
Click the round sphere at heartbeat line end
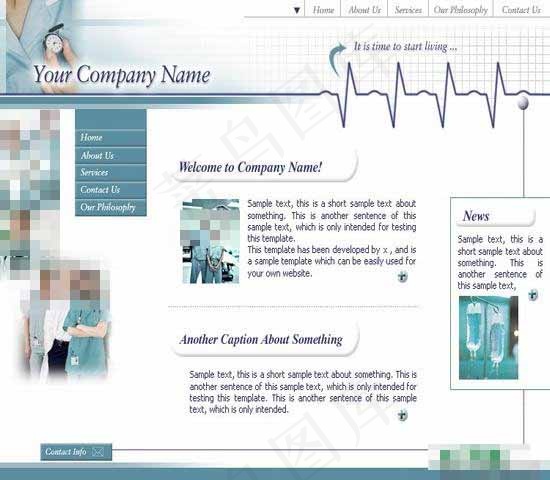523,103
